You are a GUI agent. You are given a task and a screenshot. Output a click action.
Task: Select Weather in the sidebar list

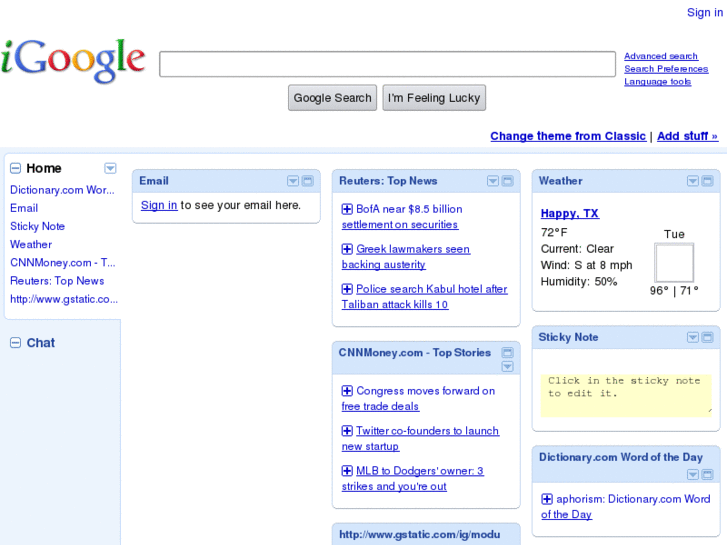click(x=31, y=244)
